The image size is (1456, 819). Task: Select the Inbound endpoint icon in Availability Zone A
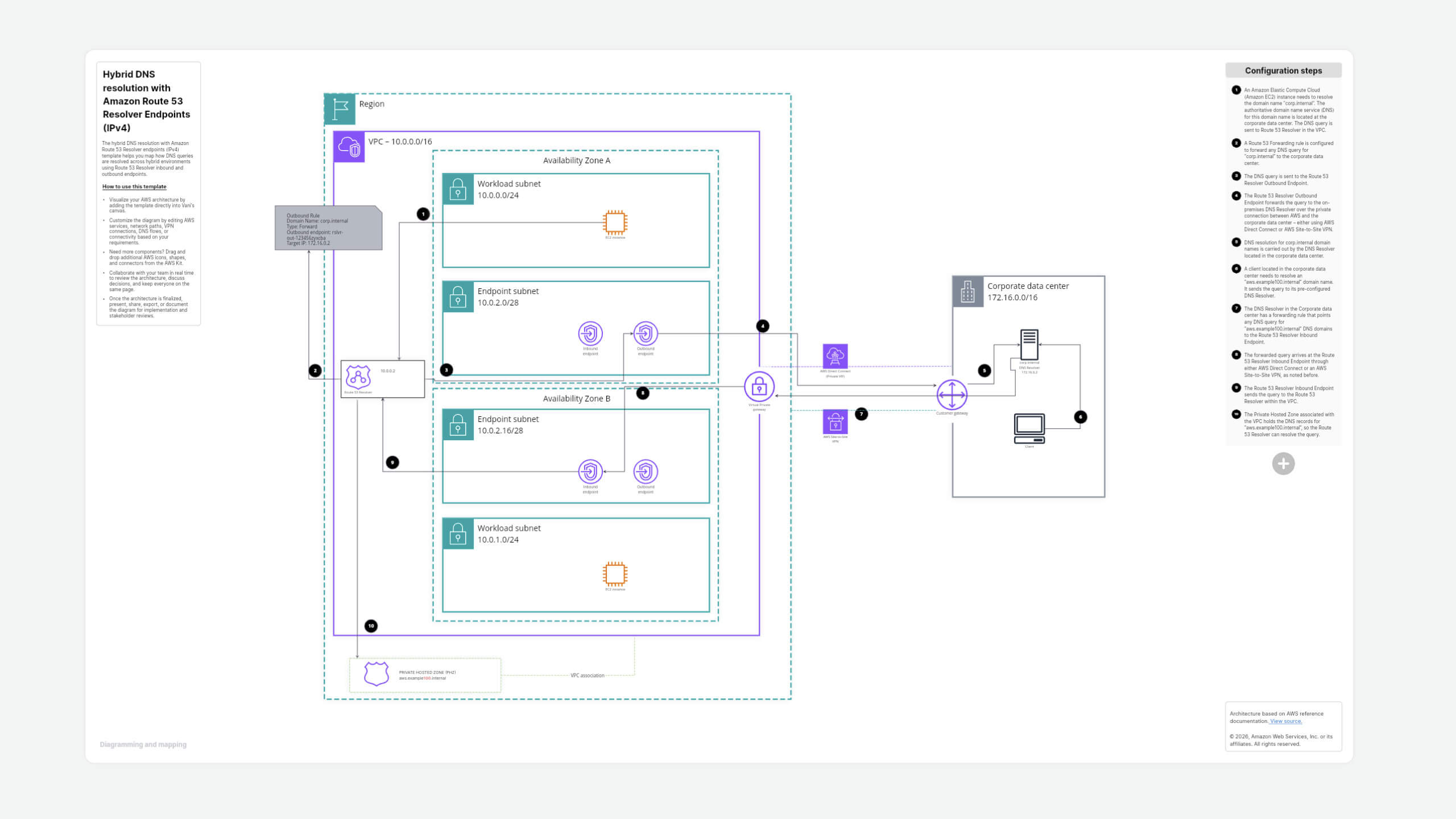coord(590,333)
